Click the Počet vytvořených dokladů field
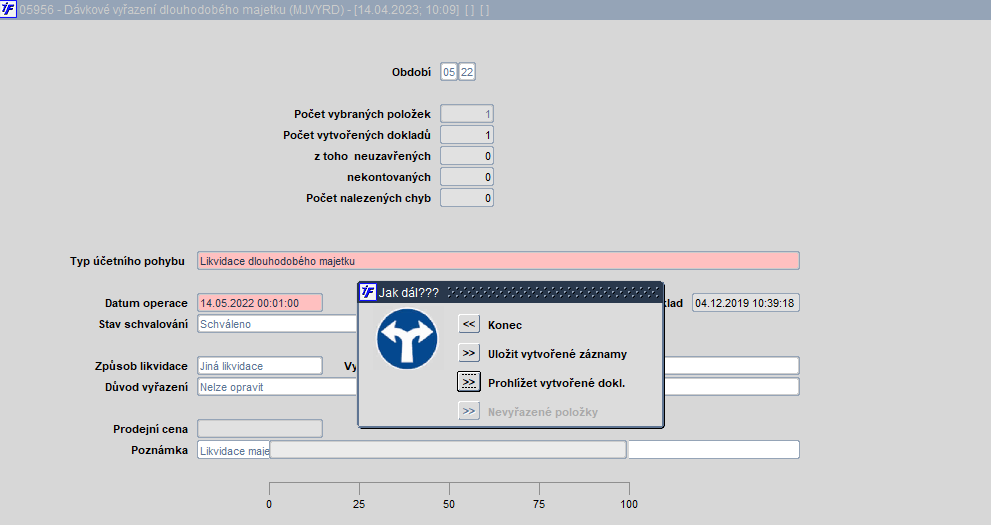The image size is (991, 525). click(x=466, y=135)
